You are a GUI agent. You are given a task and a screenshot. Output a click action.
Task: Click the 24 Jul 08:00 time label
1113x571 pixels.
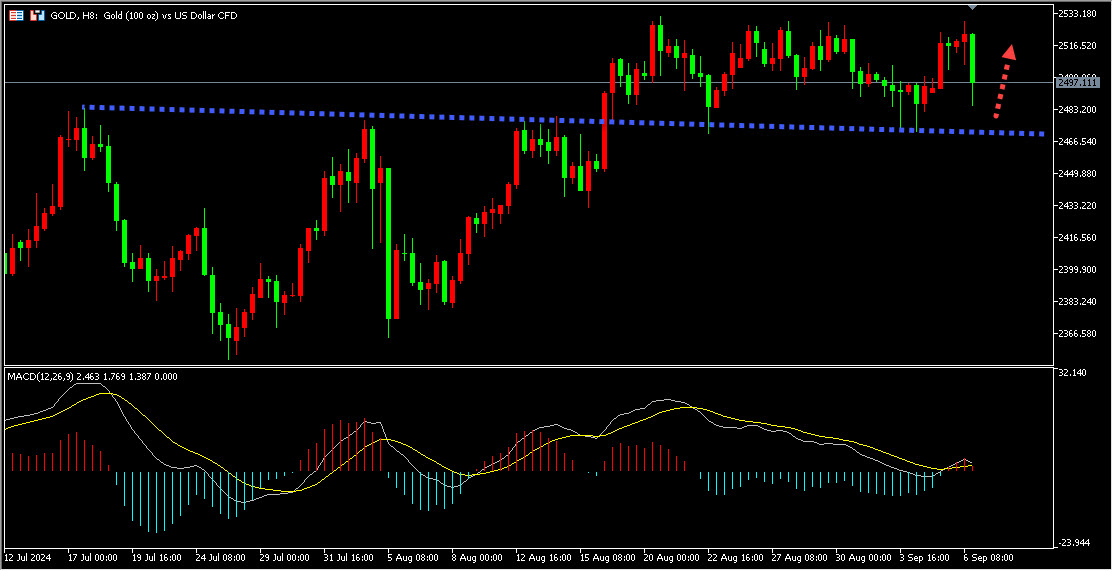(x=221, y=558)
